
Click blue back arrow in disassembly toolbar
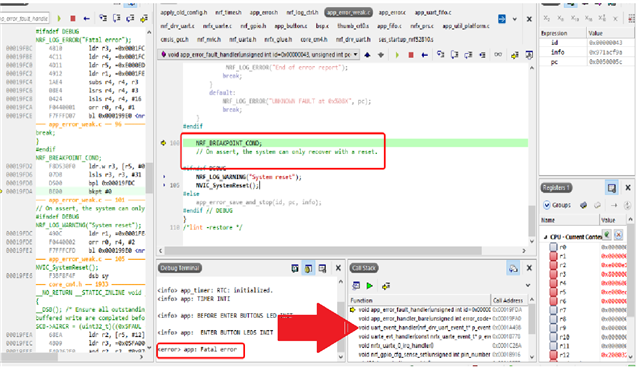click(86, 18)
